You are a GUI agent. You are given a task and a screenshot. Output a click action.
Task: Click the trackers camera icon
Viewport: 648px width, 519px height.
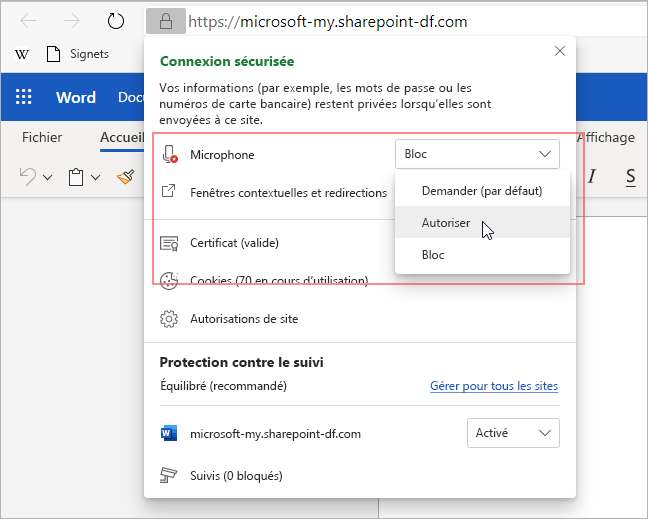(168, 475)
